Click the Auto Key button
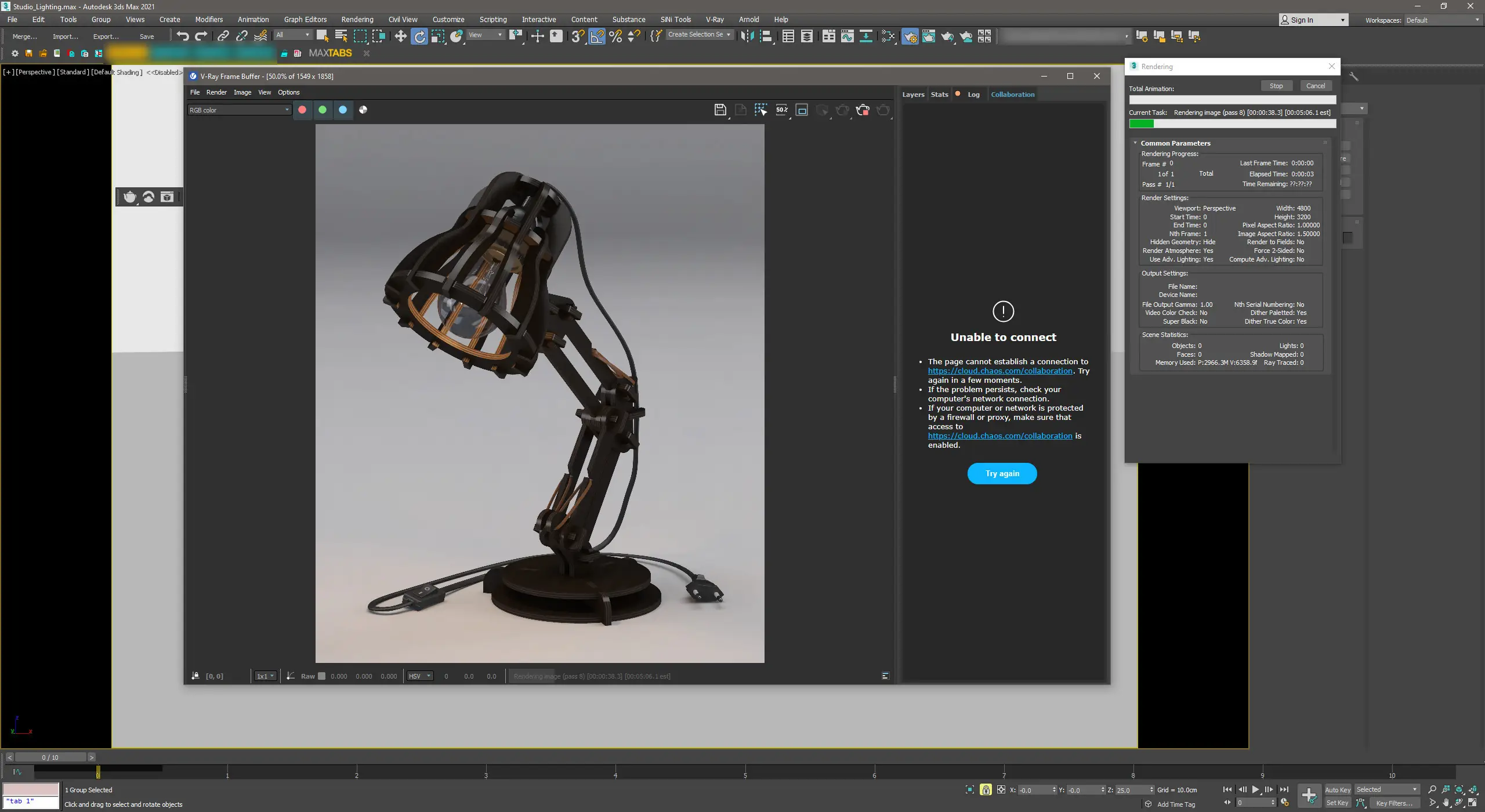Viewport: 1485px width, 812px height. point(1337,790)
